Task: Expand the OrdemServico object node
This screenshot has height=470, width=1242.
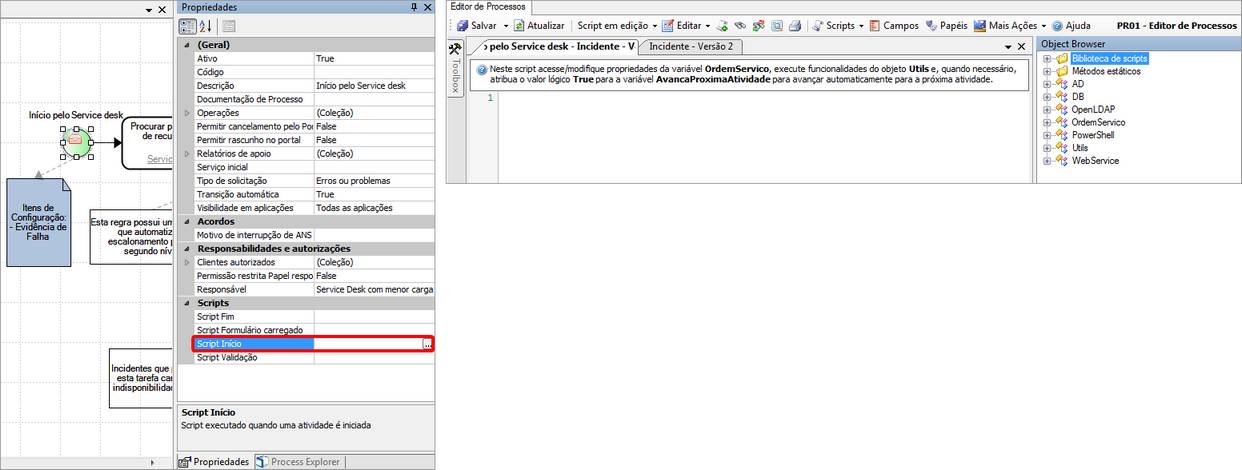Action: (1047, 122)
